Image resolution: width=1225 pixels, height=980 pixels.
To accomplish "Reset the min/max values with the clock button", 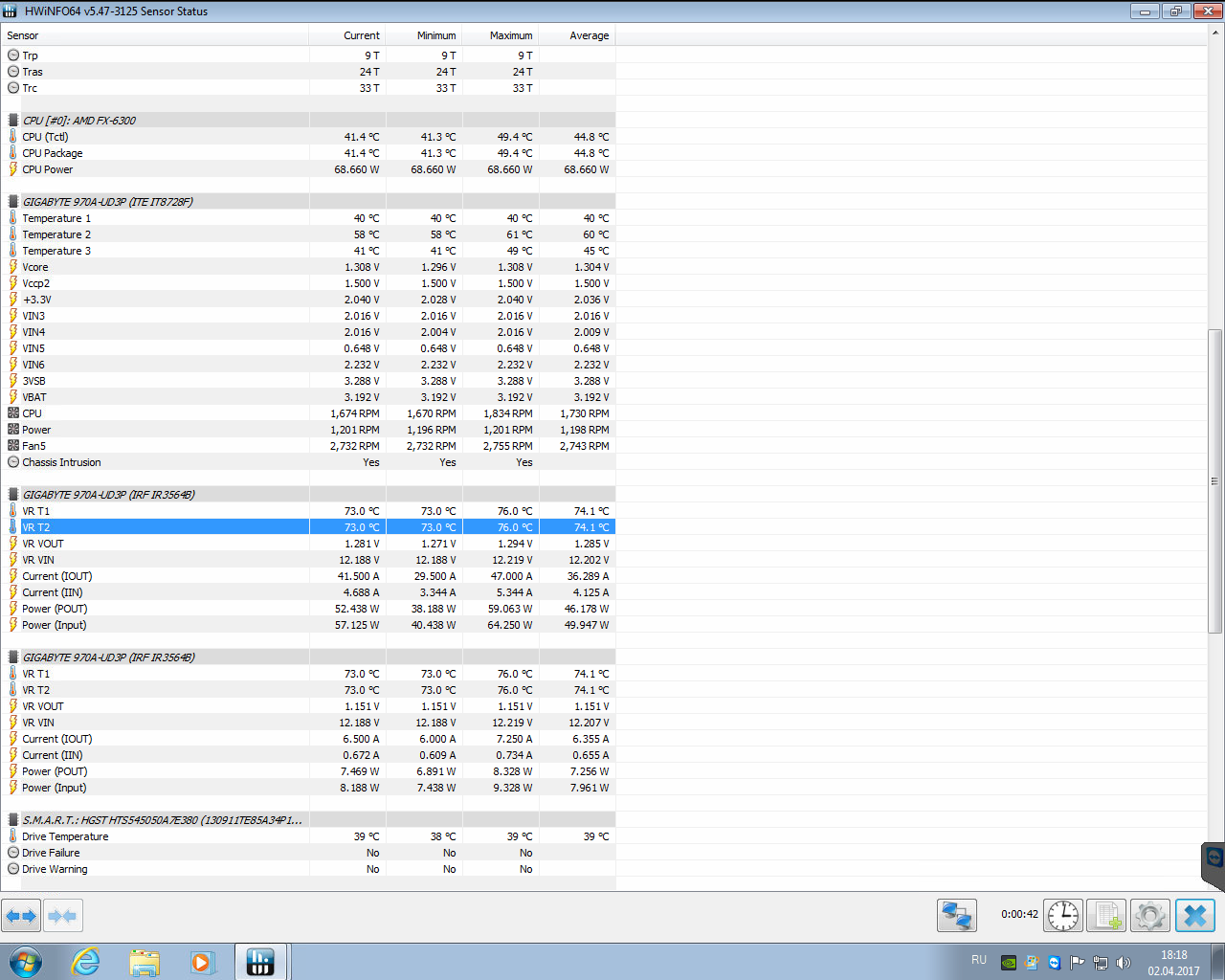I will (x=1063, y=916).
